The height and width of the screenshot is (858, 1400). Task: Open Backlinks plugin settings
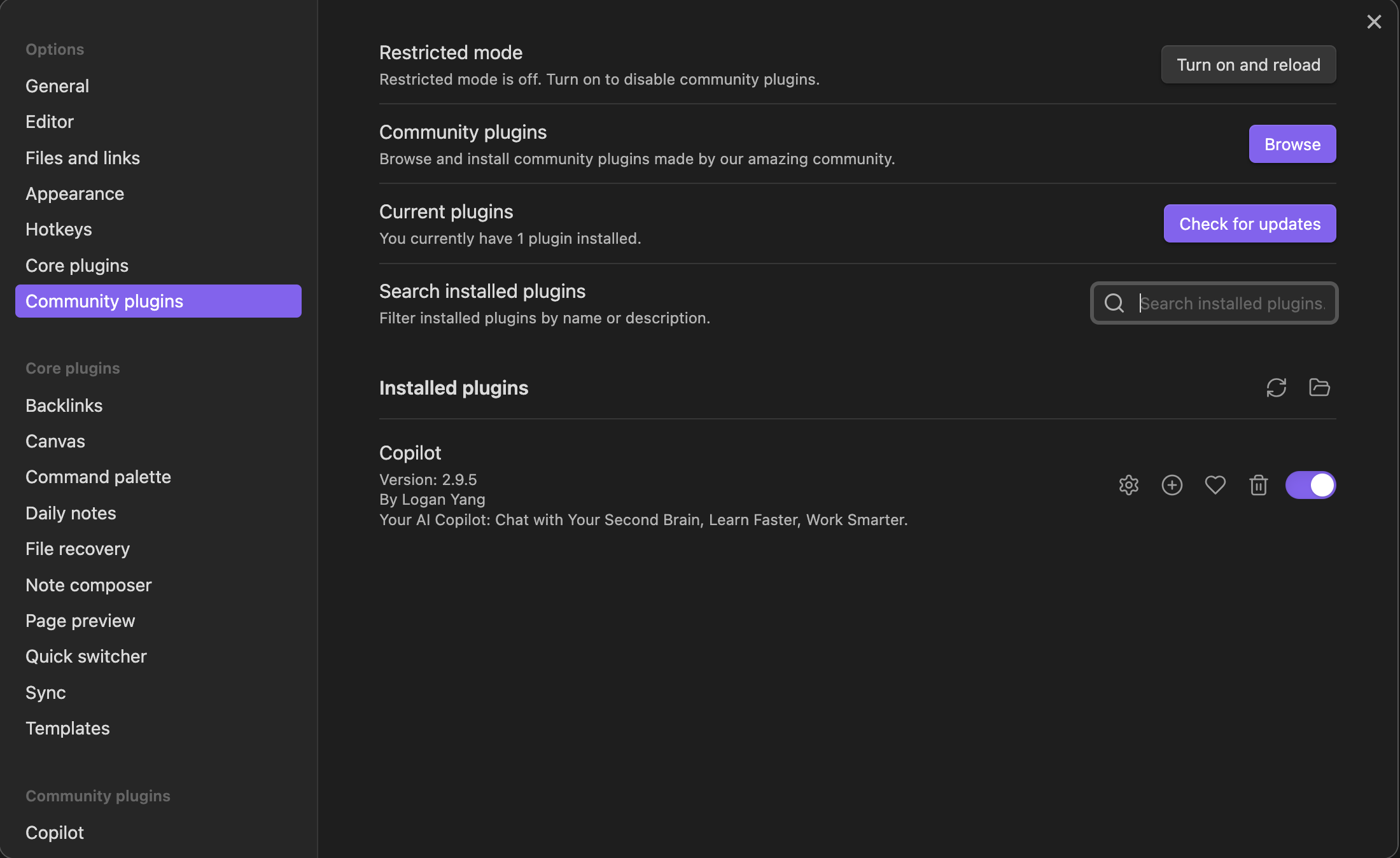point(158,405)
